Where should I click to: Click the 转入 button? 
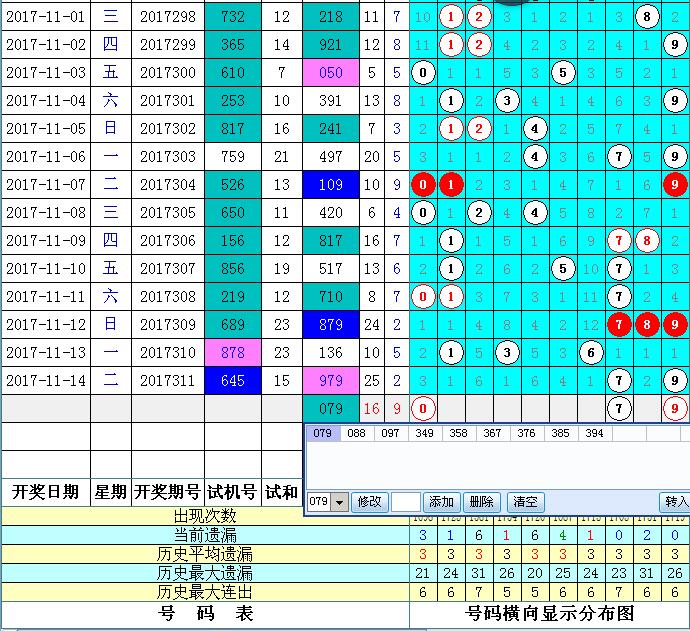[x=676, y=502]
